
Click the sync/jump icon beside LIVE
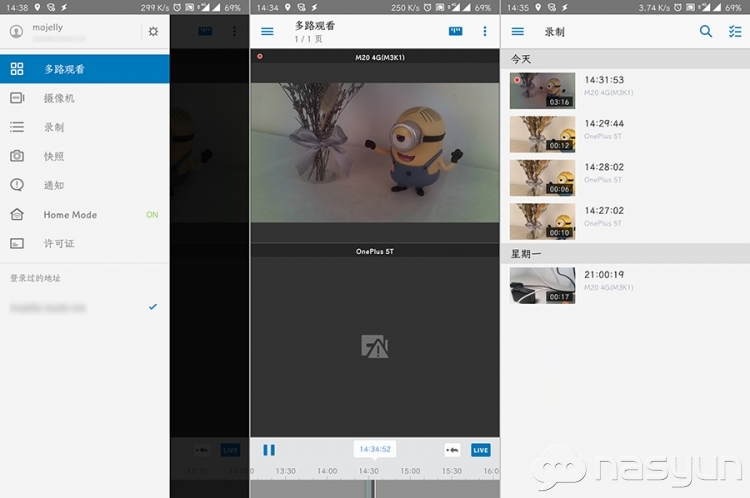tap(452, 450)
